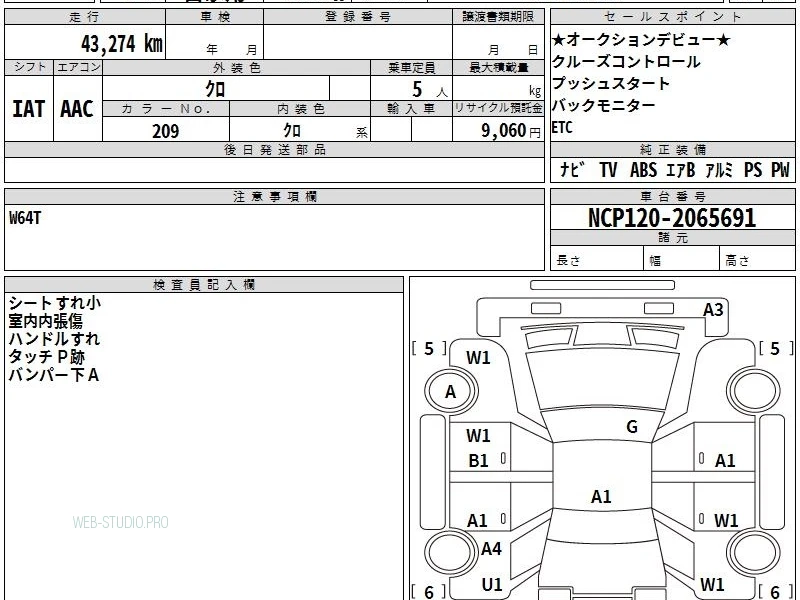Click the AAC air conditioner value
800x600 pixels.
(x=77, y=109)
